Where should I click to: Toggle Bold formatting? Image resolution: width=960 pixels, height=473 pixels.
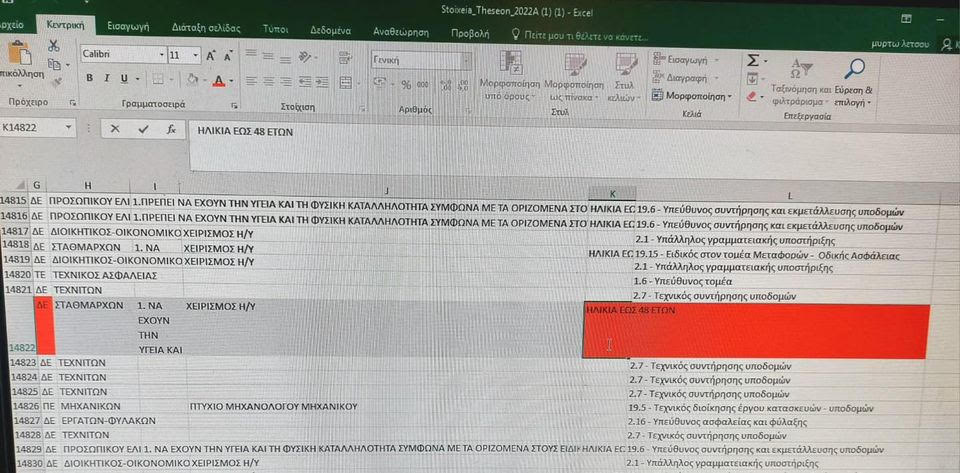(89, 79)
